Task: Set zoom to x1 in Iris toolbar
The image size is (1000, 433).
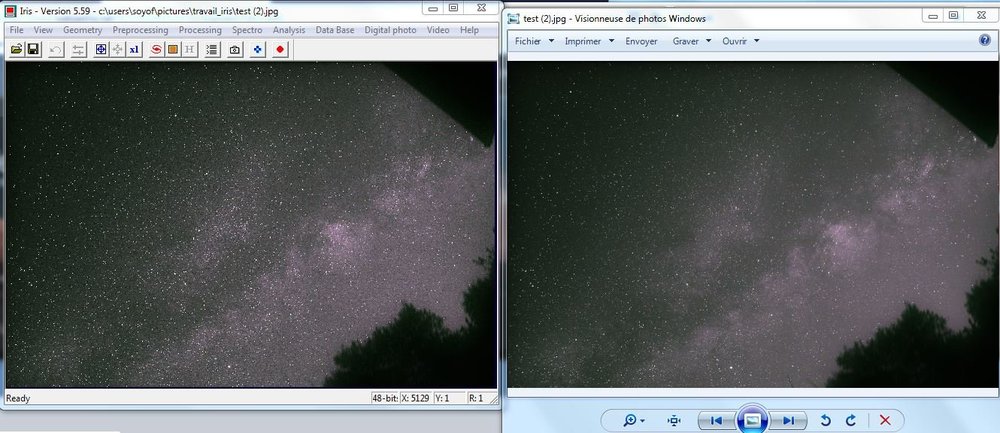Action: [x=134, y=49]
